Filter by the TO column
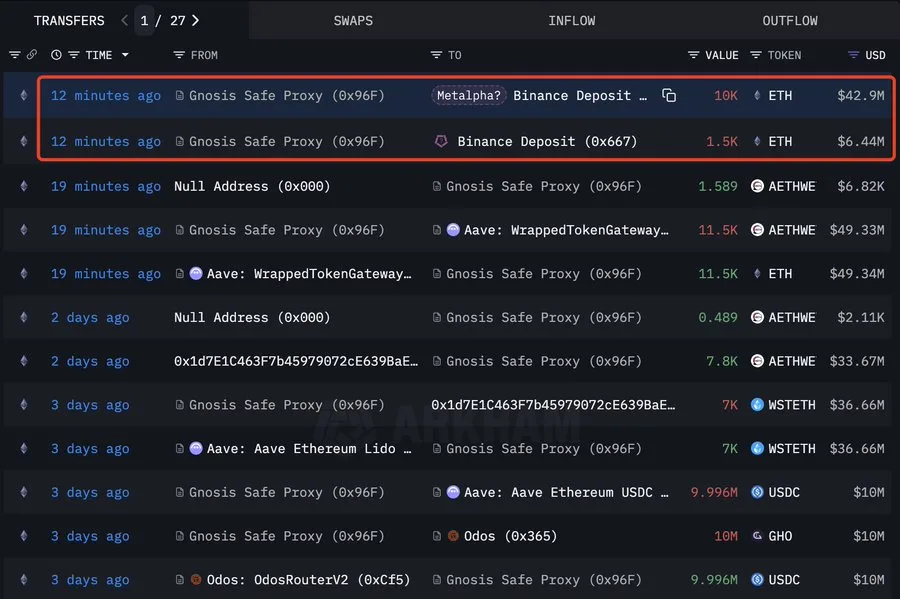The image size is (900, 599). [436, 55]
